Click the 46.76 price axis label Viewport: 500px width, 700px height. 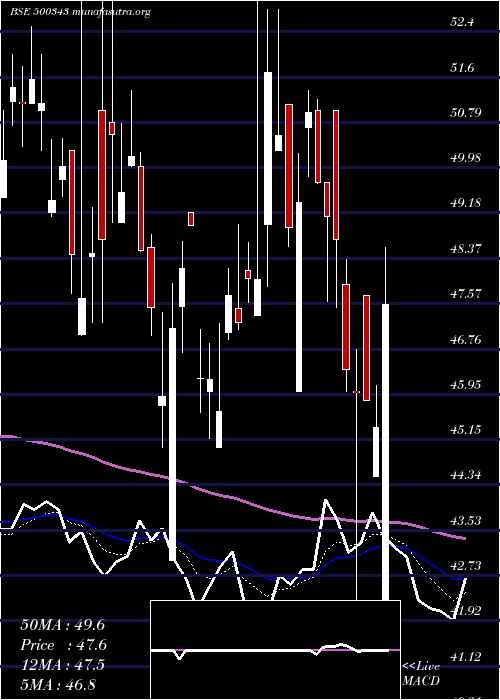466,340
